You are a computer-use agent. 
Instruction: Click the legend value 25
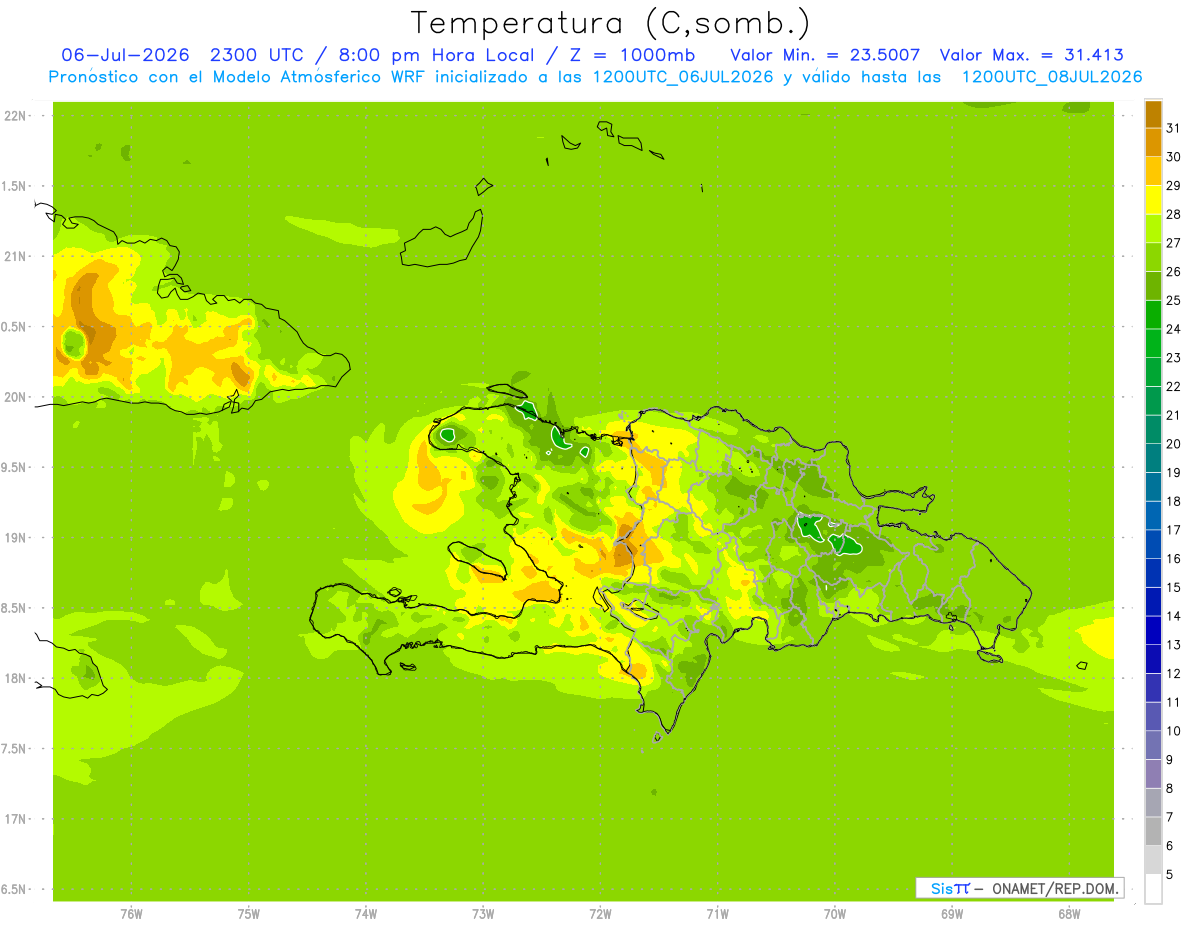click(1173, 300)
